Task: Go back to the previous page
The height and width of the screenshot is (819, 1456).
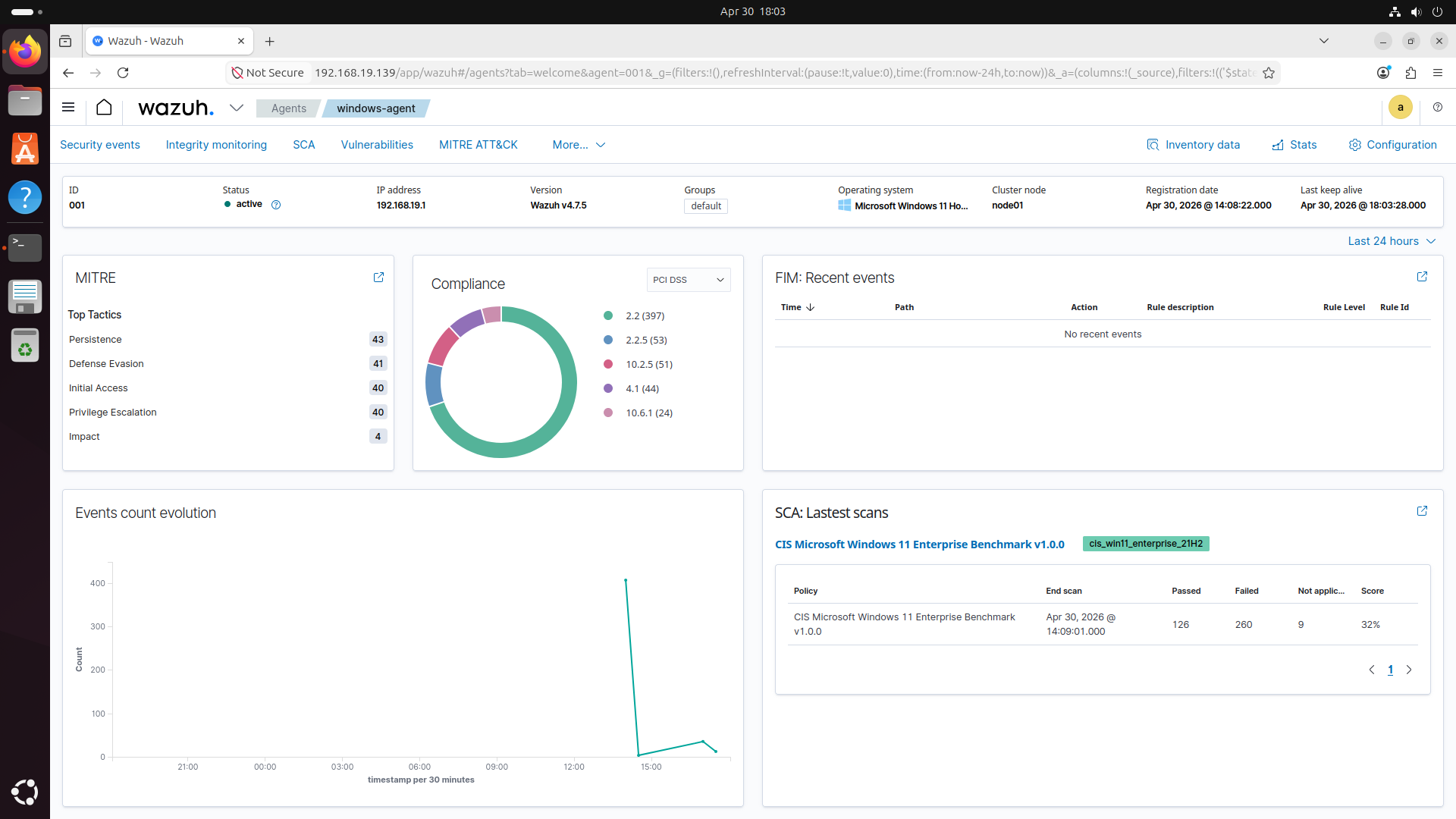Action: [x=68, y=73]
